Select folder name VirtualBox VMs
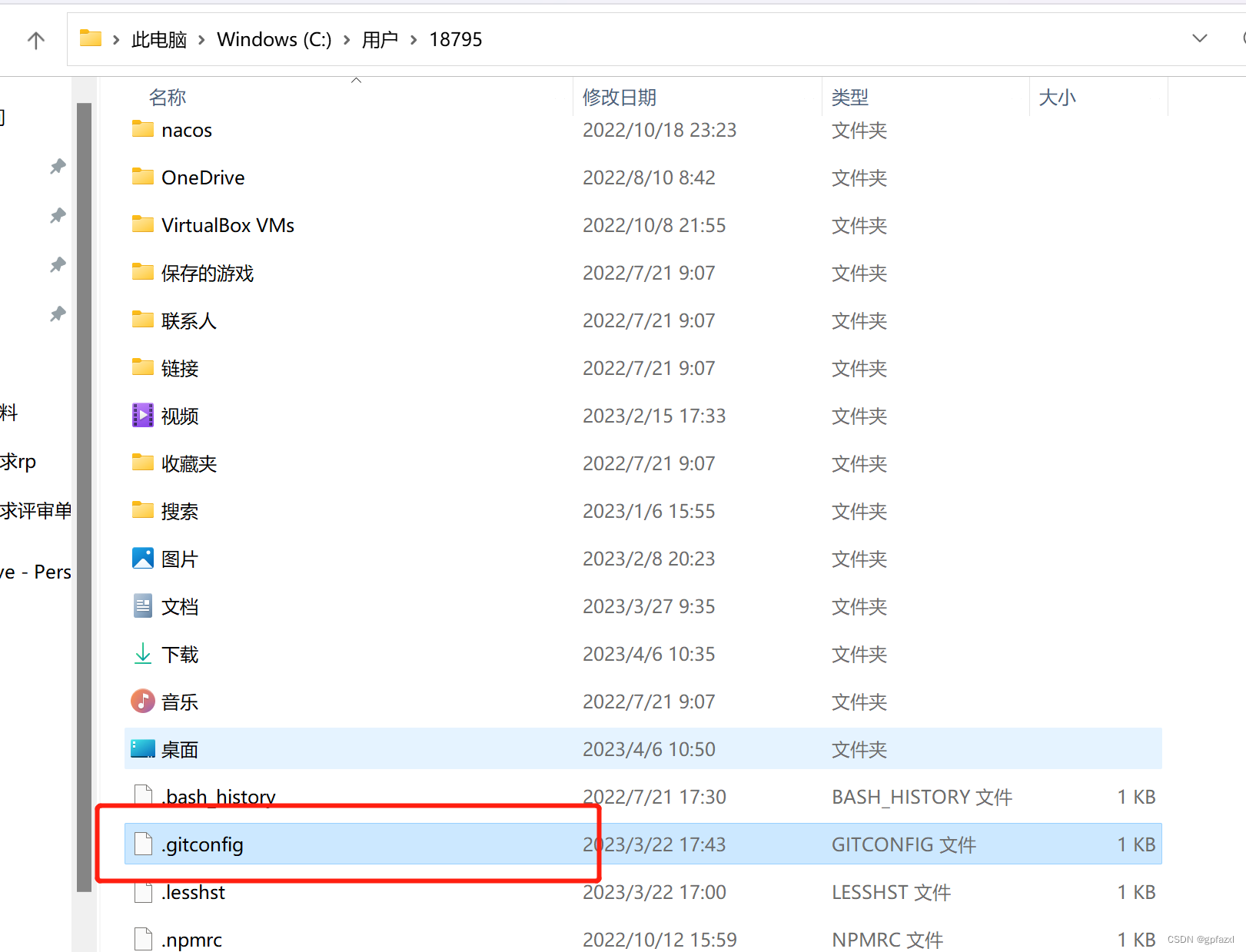 tap(228, 225)
